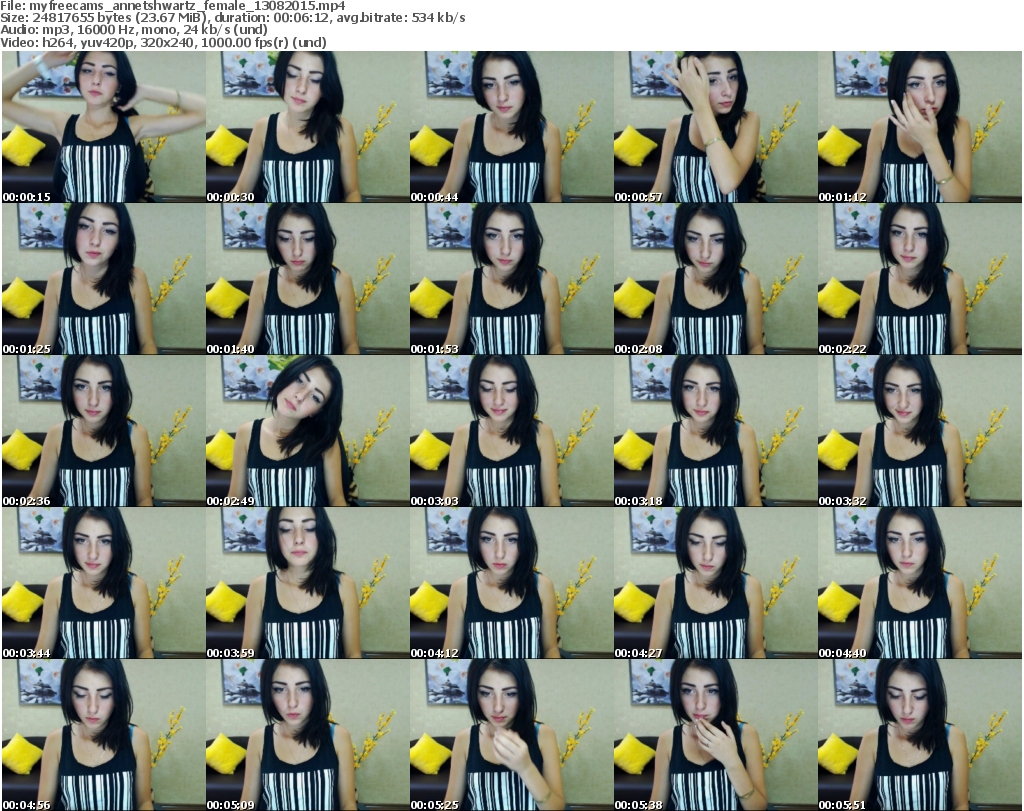Select the thumbnail stamped 00:00:44
This screenshot has width=1024, height=811.
click(x=511, y=127)
